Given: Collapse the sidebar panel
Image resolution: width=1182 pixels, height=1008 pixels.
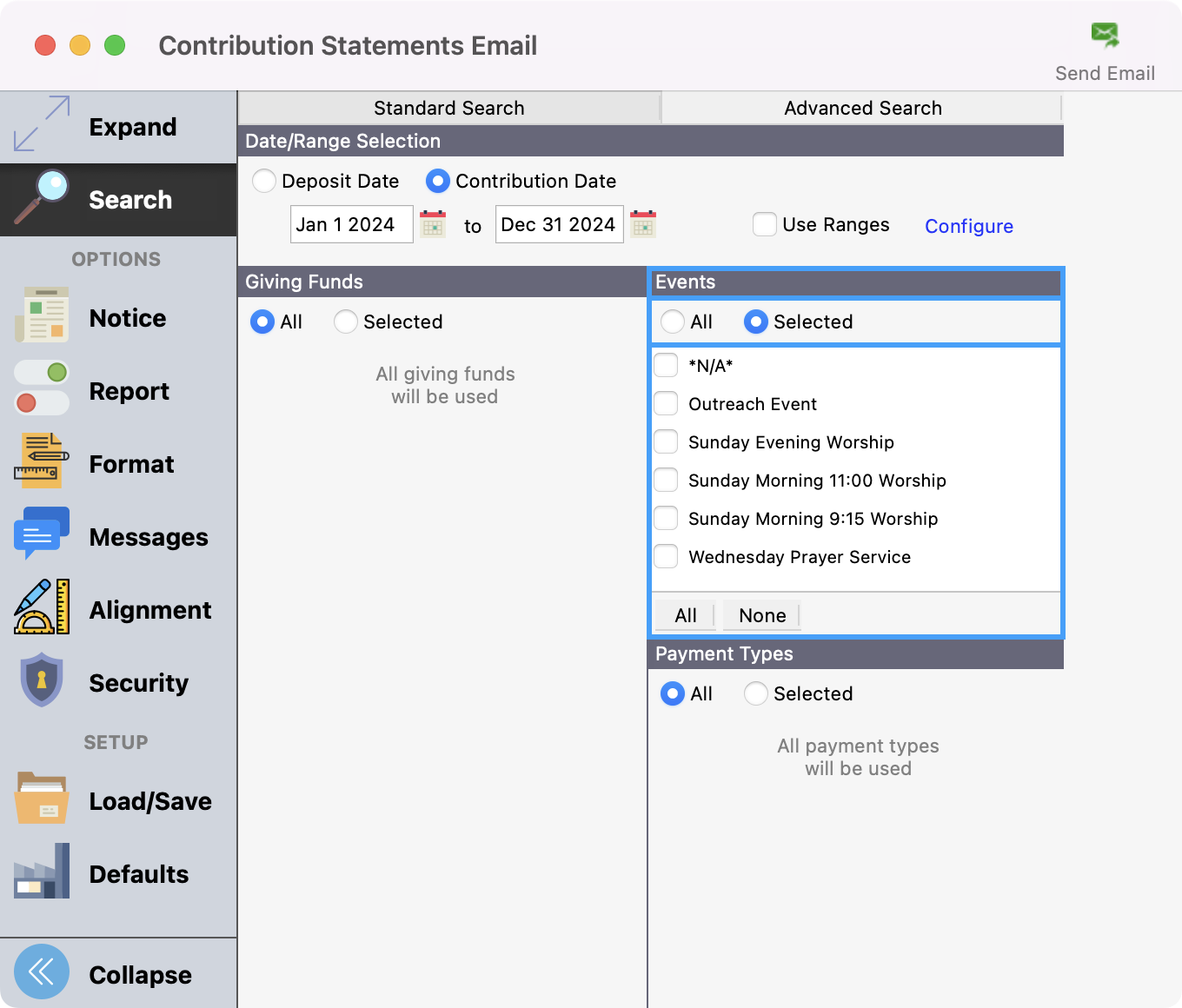Looking at the screenshot, I should click(42, 972).
